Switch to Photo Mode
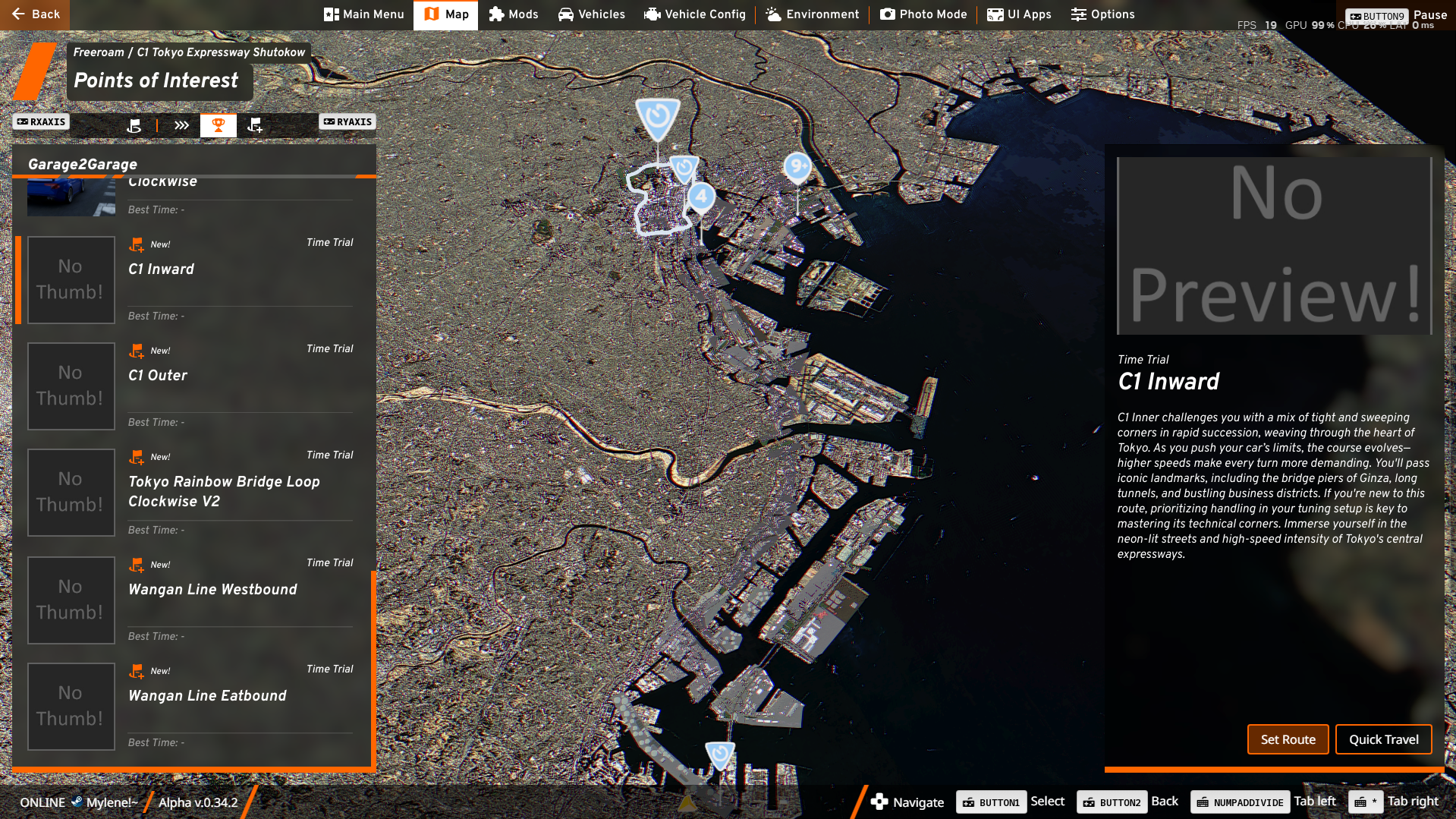Viewport: 1456px width, 819px height. pyautogui.click(x=923, y=14)
